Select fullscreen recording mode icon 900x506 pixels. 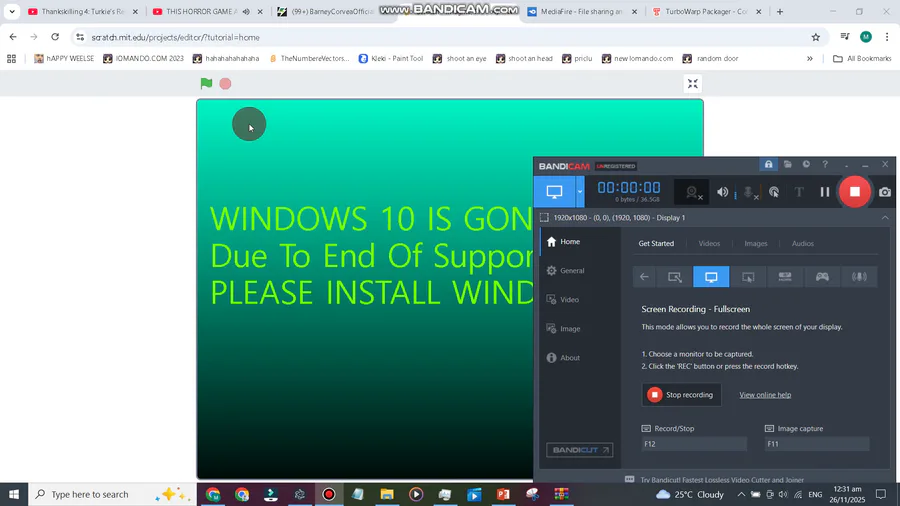[711, 277]
